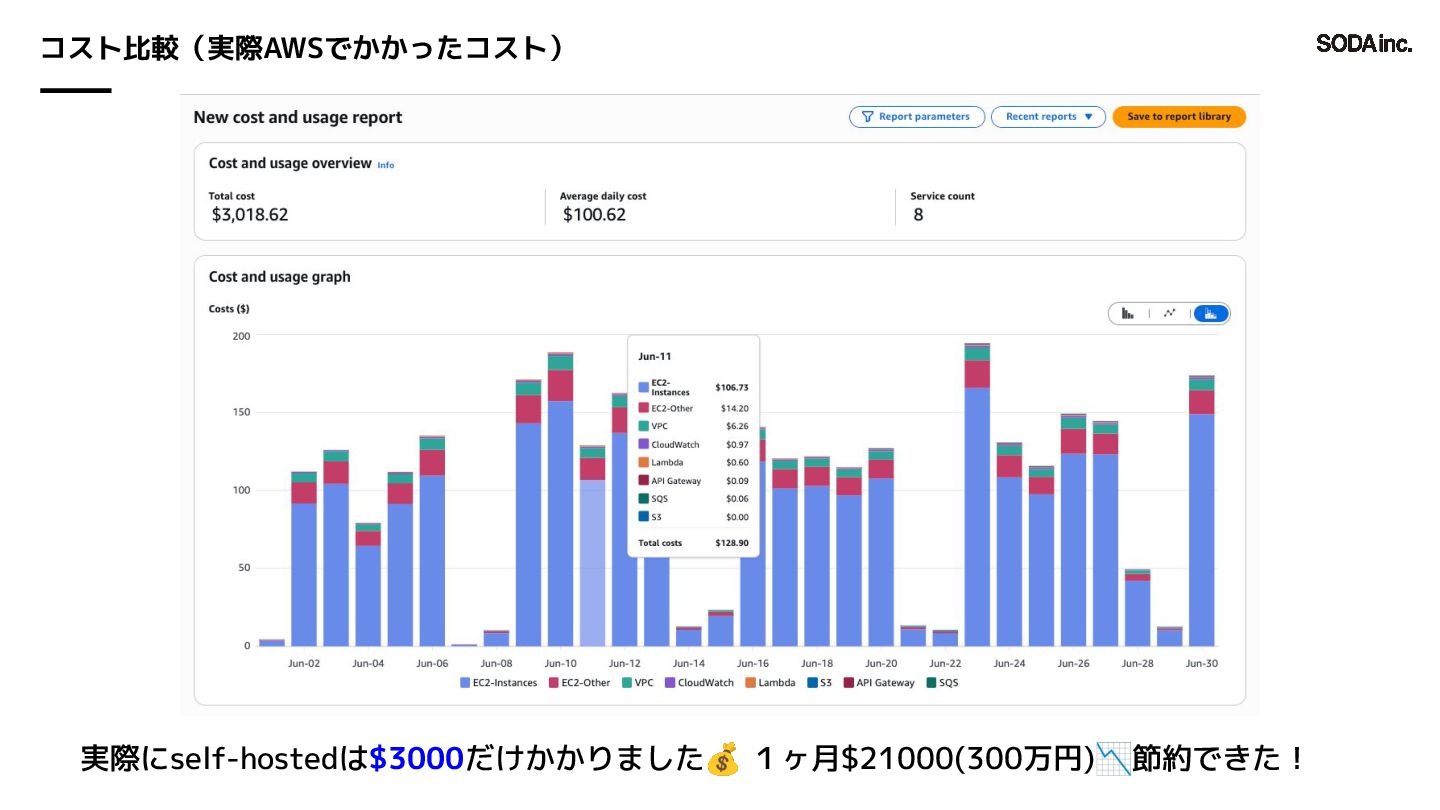
Task: Click the Costs ($) axis title
Action: (229, 309)
